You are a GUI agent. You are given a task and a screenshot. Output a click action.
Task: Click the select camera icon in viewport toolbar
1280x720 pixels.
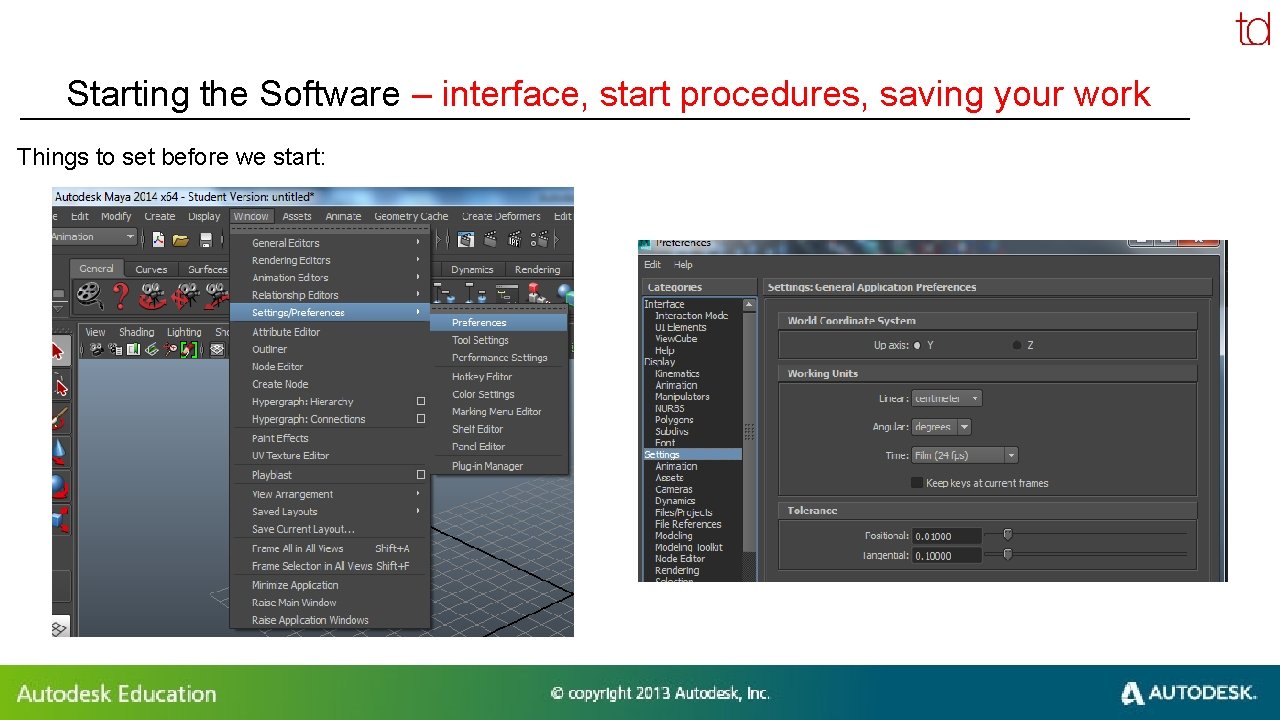(97, 349)
